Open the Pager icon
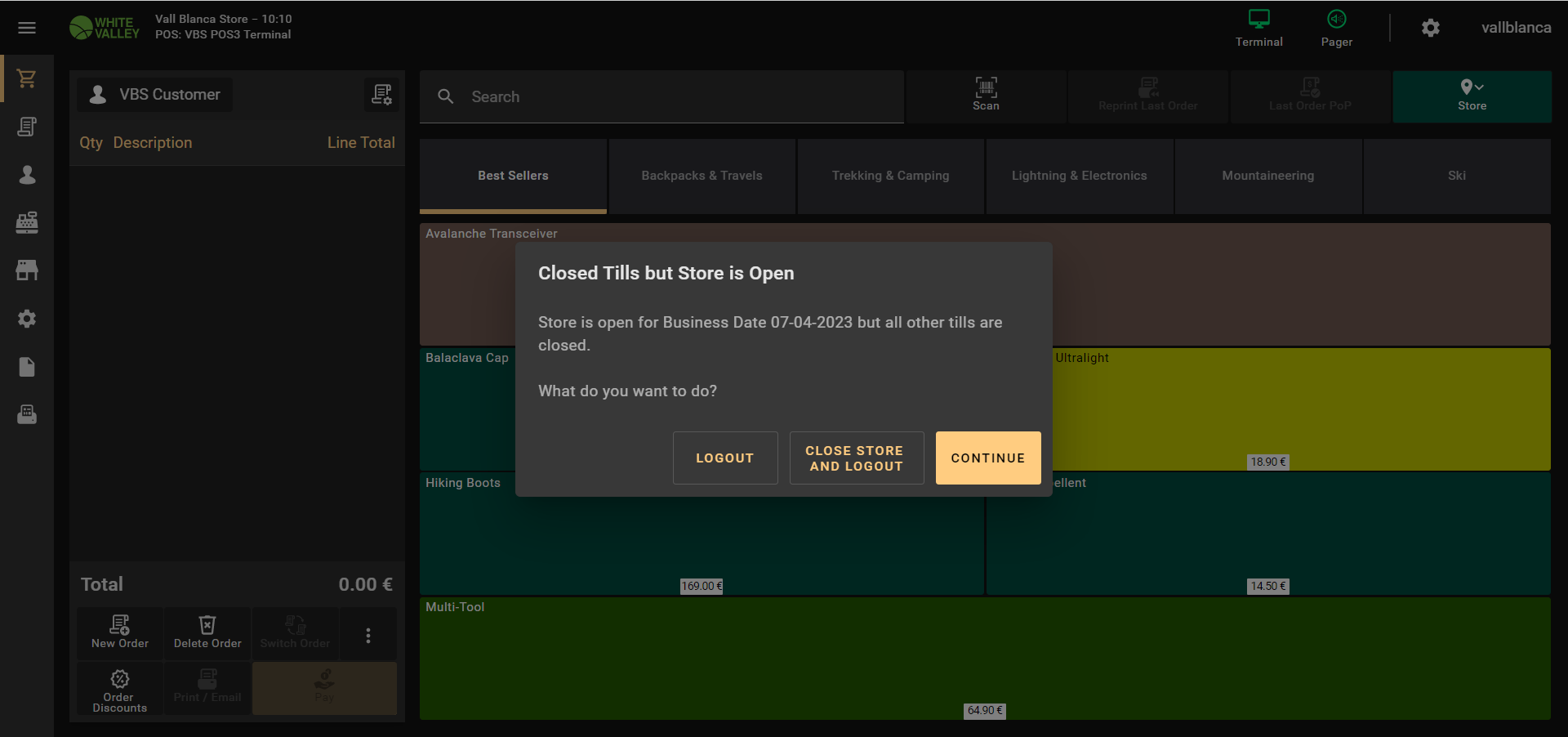The image size is (1568, 737). pyautogui.click(x=1337, y=28)
